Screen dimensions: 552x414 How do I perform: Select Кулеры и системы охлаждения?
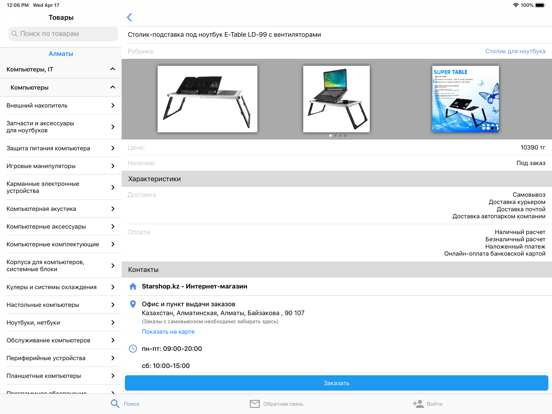(x=61, y=287)
